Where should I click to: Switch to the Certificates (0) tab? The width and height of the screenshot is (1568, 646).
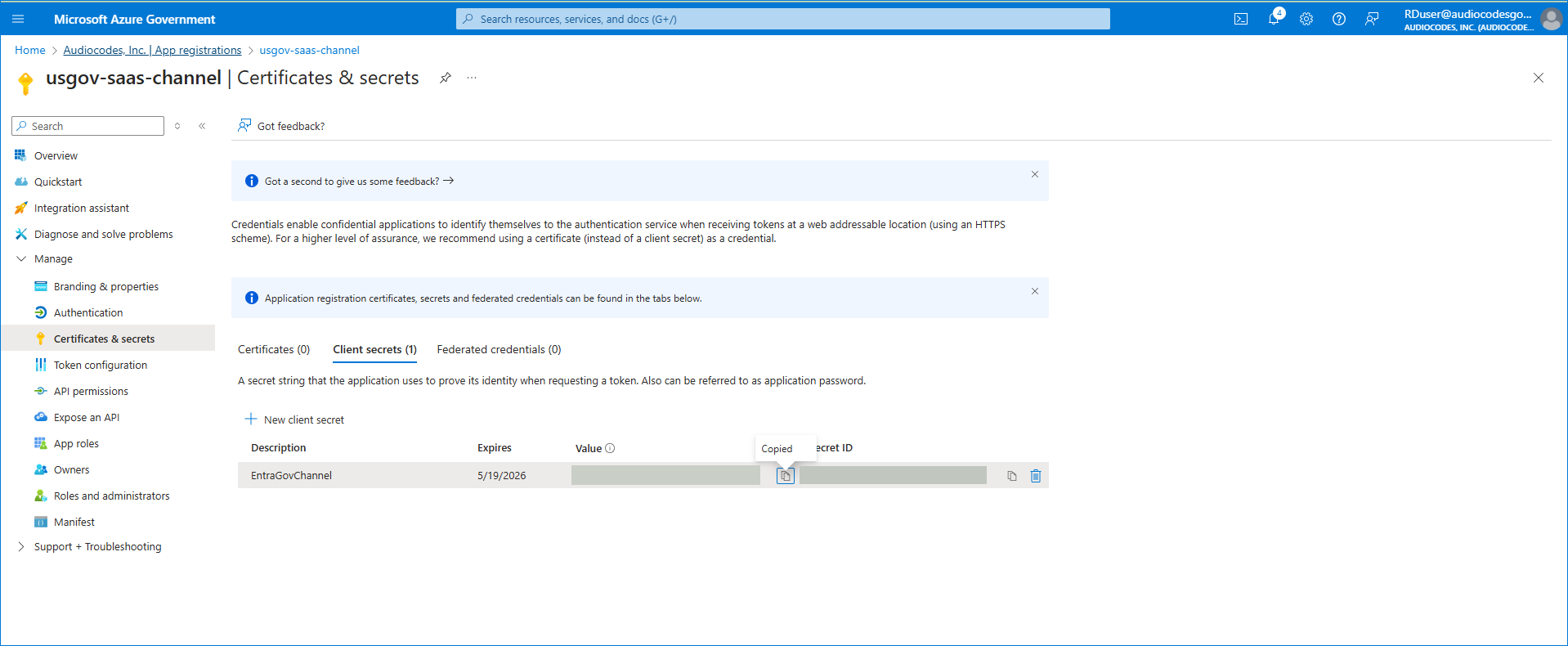tap(274, 349)
